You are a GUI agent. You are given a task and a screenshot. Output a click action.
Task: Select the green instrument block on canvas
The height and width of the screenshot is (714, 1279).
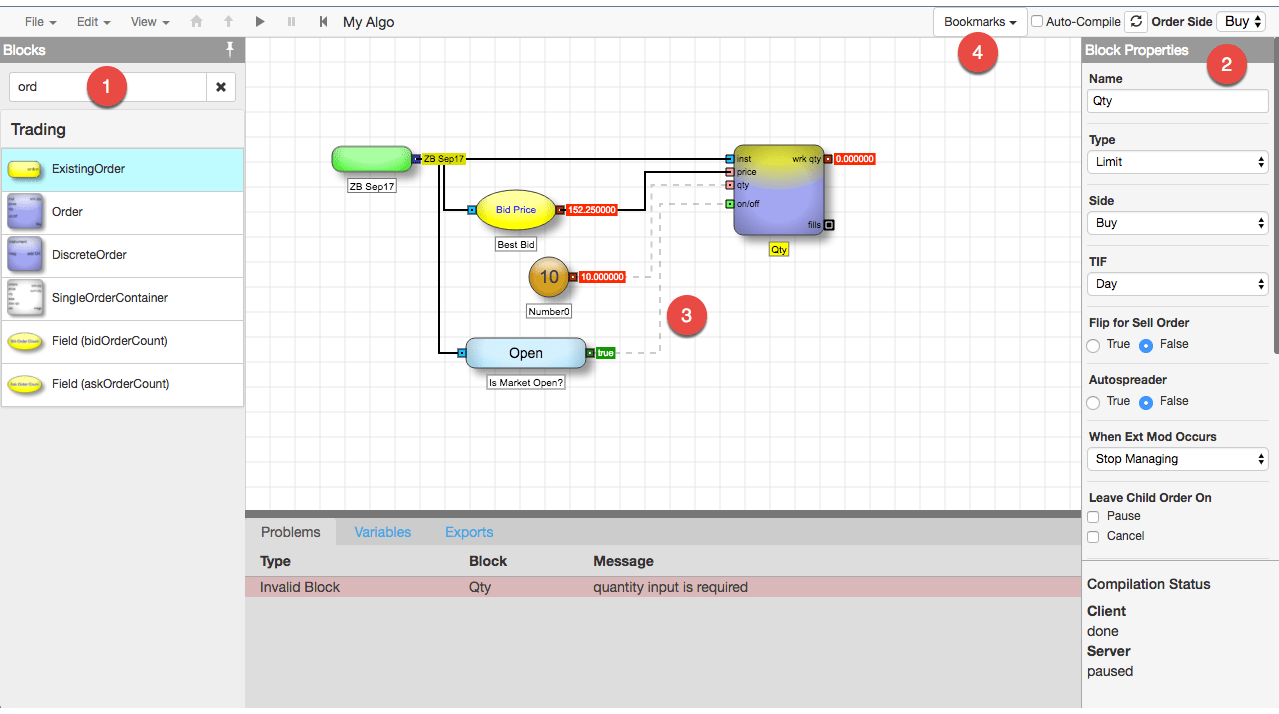pyautogui.click(x=372, y=158)
